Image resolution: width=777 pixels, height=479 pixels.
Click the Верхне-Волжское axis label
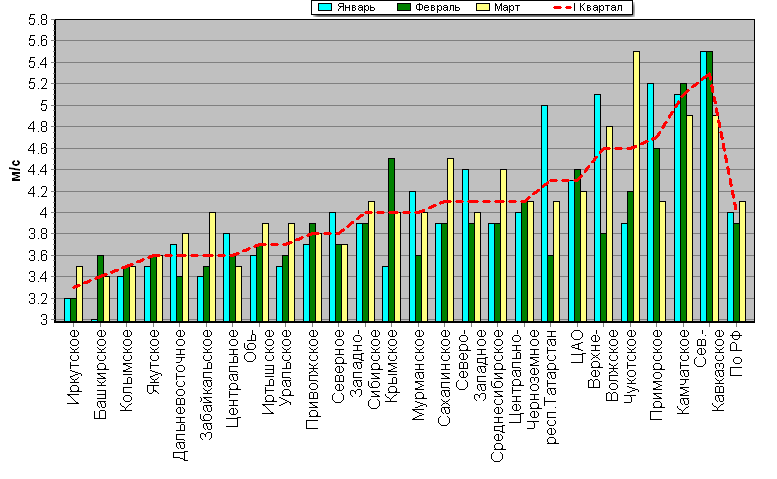[x=604, y=365]
